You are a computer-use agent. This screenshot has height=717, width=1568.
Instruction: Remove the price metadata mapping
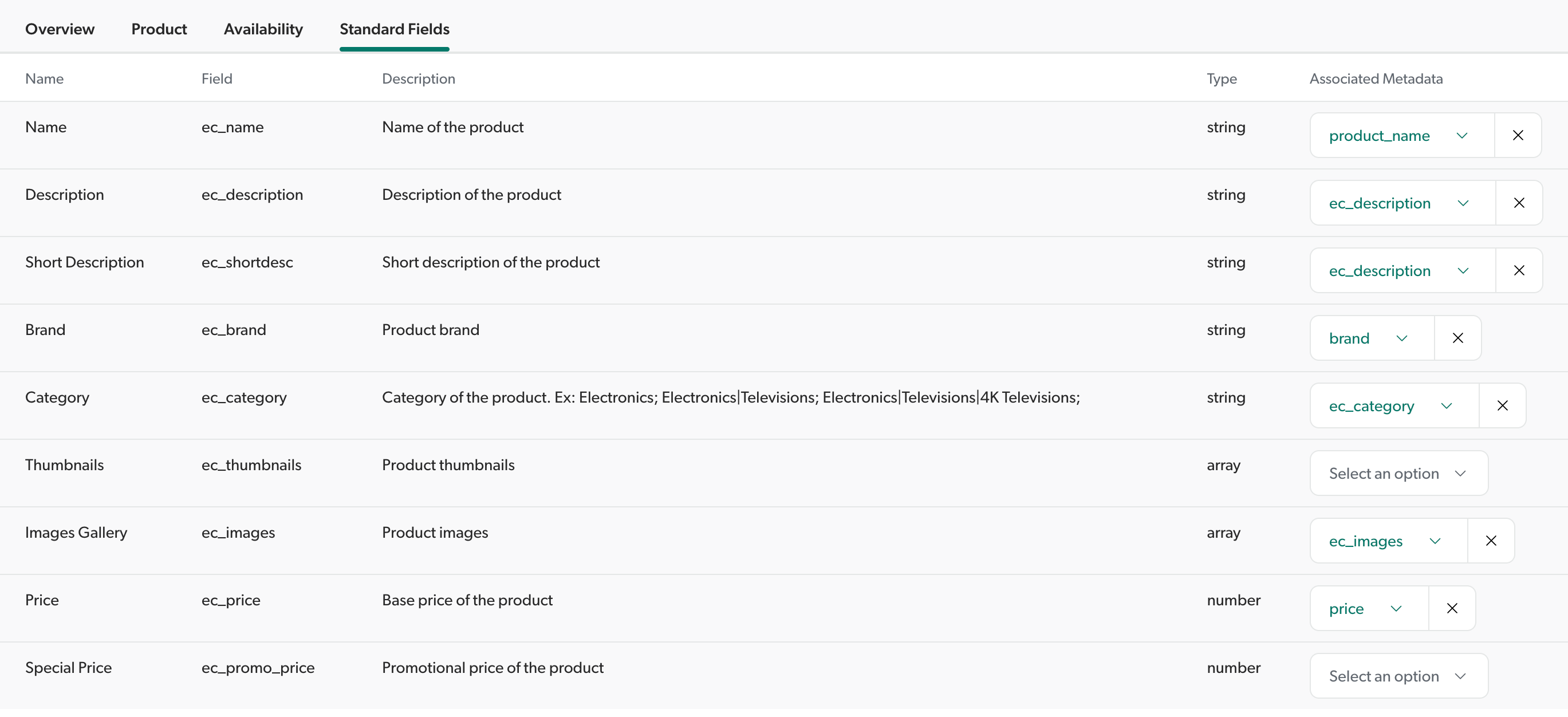point(1452,608)
